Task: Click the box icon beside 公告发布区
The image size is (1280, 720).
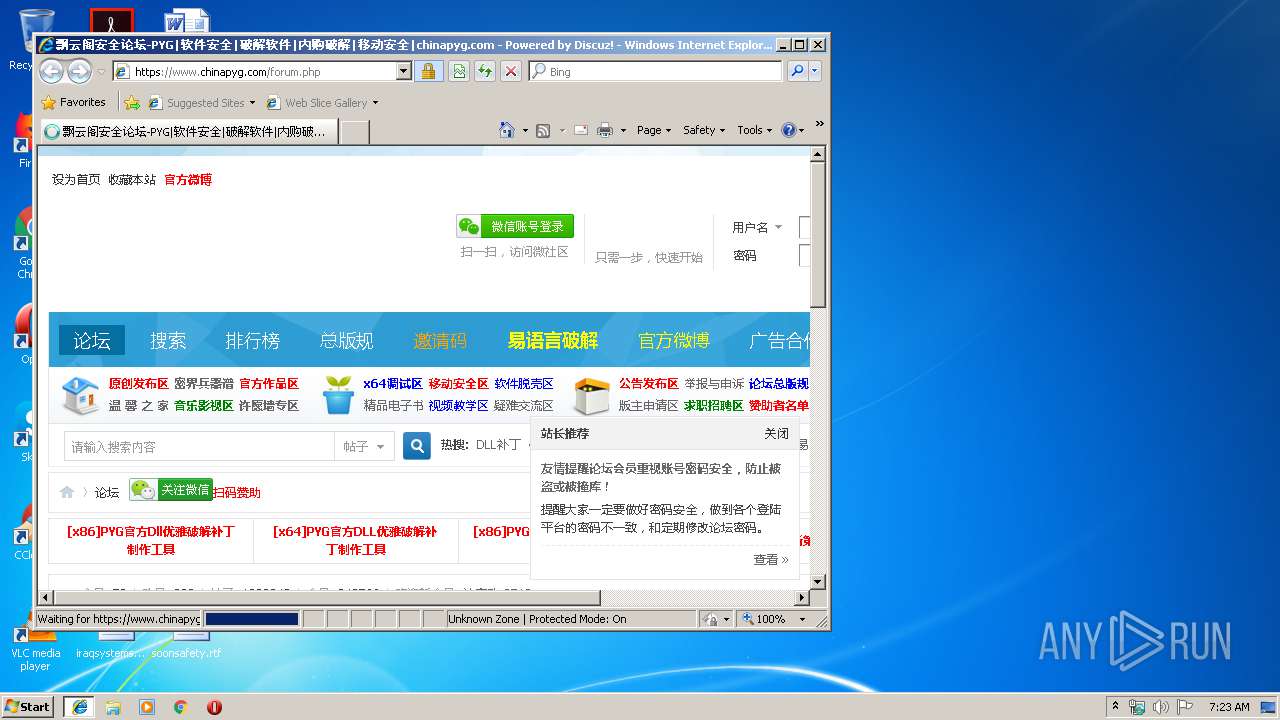Action: (x=591, y=396)
